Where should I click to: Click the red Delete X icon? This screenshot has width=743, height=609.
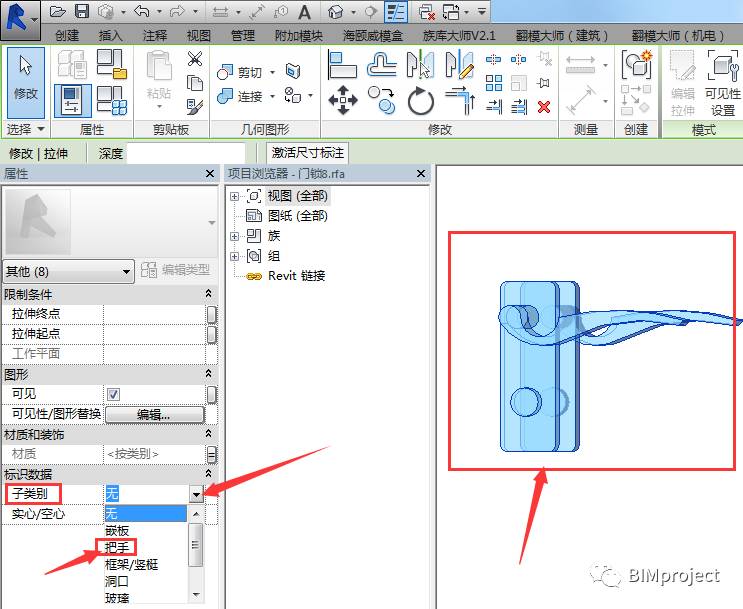click(544, 107)
